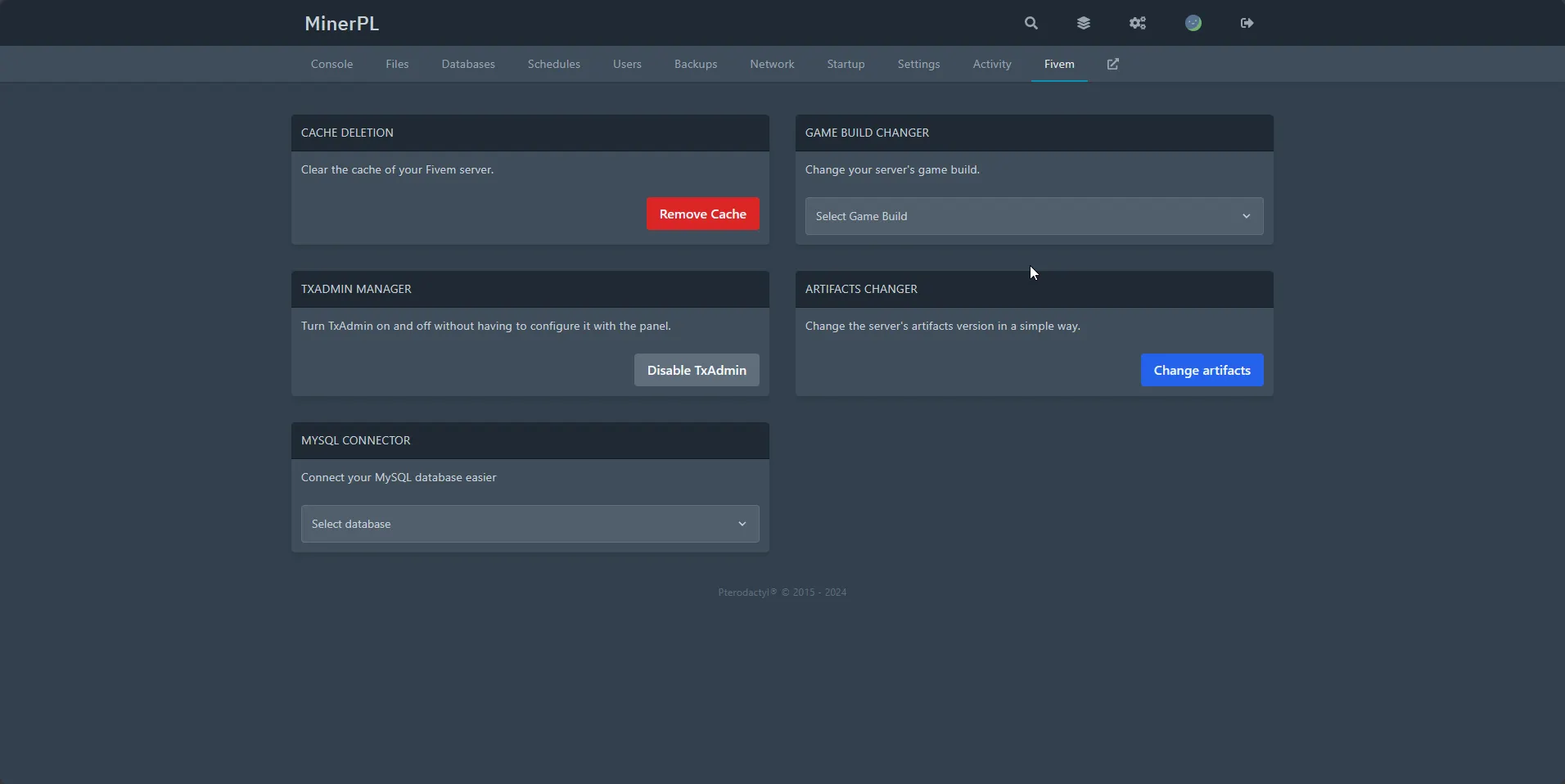The width and height of the screenshot is (1565, 784).
Task: Click the user avatar icon
Action: (x=1193, y=23)
